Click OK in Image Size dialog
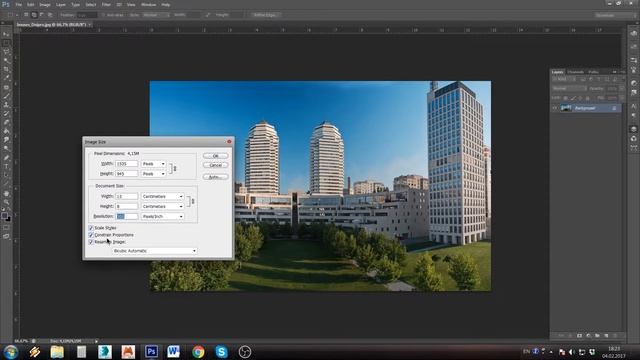640x360 pixels. pyautogui.click(x=216, y=156)
